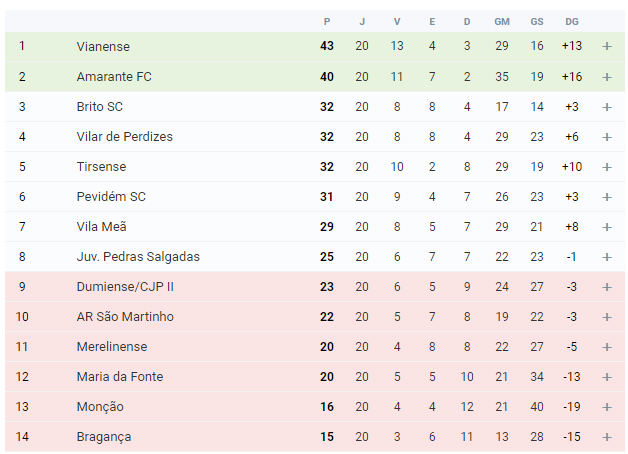Open plus icon for Maria da Fonte

click(x=607, y=377)
